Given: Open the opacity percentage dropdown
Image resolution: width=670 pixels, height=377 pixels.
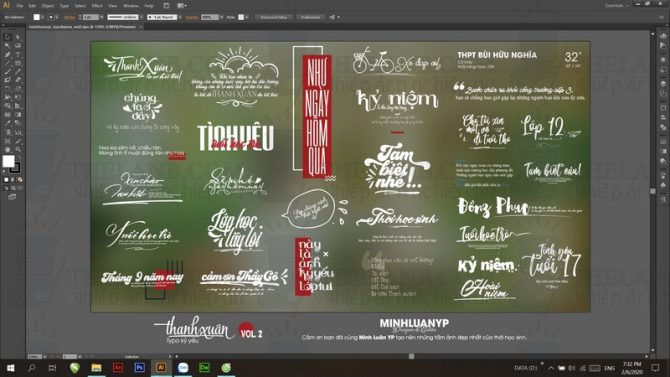Looking at the screenshot, I should click(221, 17).
